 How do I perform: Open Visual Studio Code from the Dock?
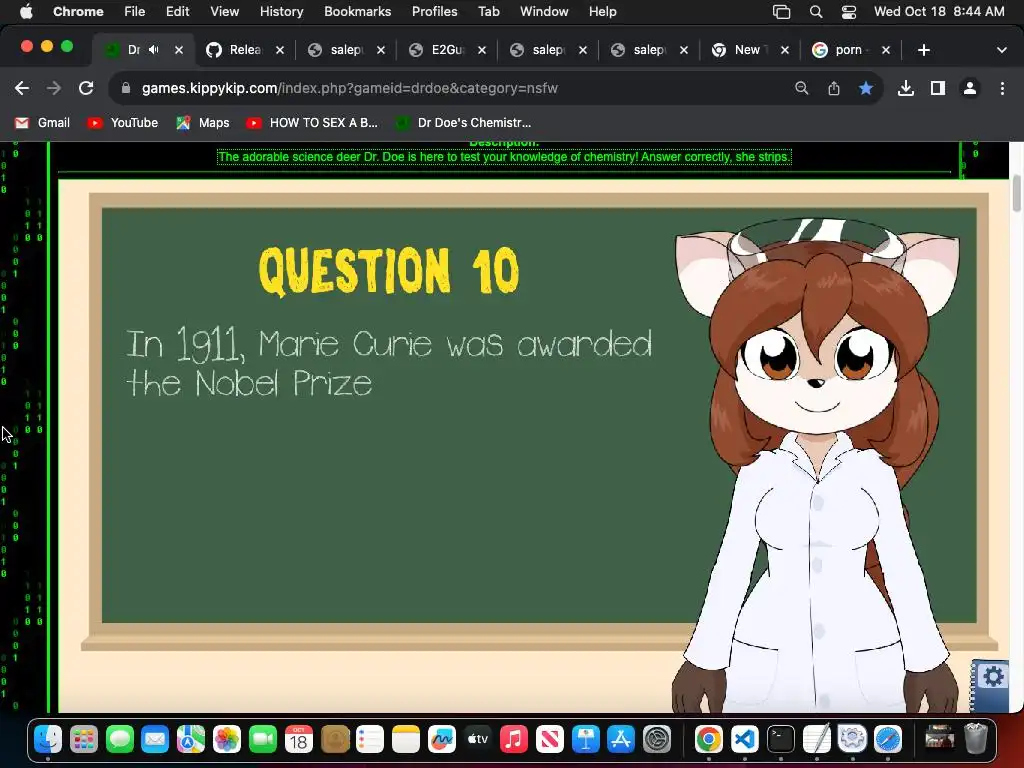pos(744,739)
